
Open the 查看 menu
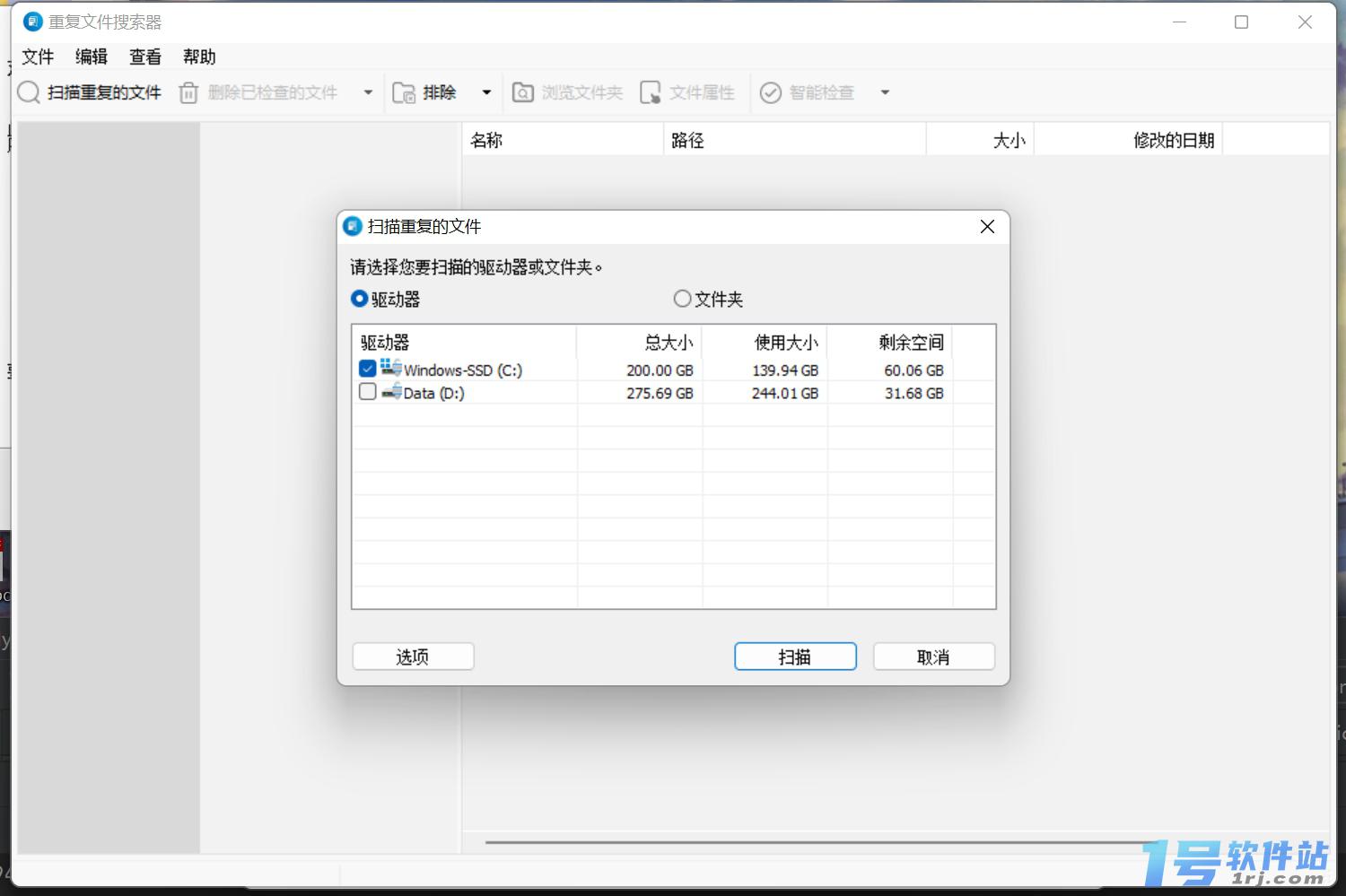(x=145, y=57)
